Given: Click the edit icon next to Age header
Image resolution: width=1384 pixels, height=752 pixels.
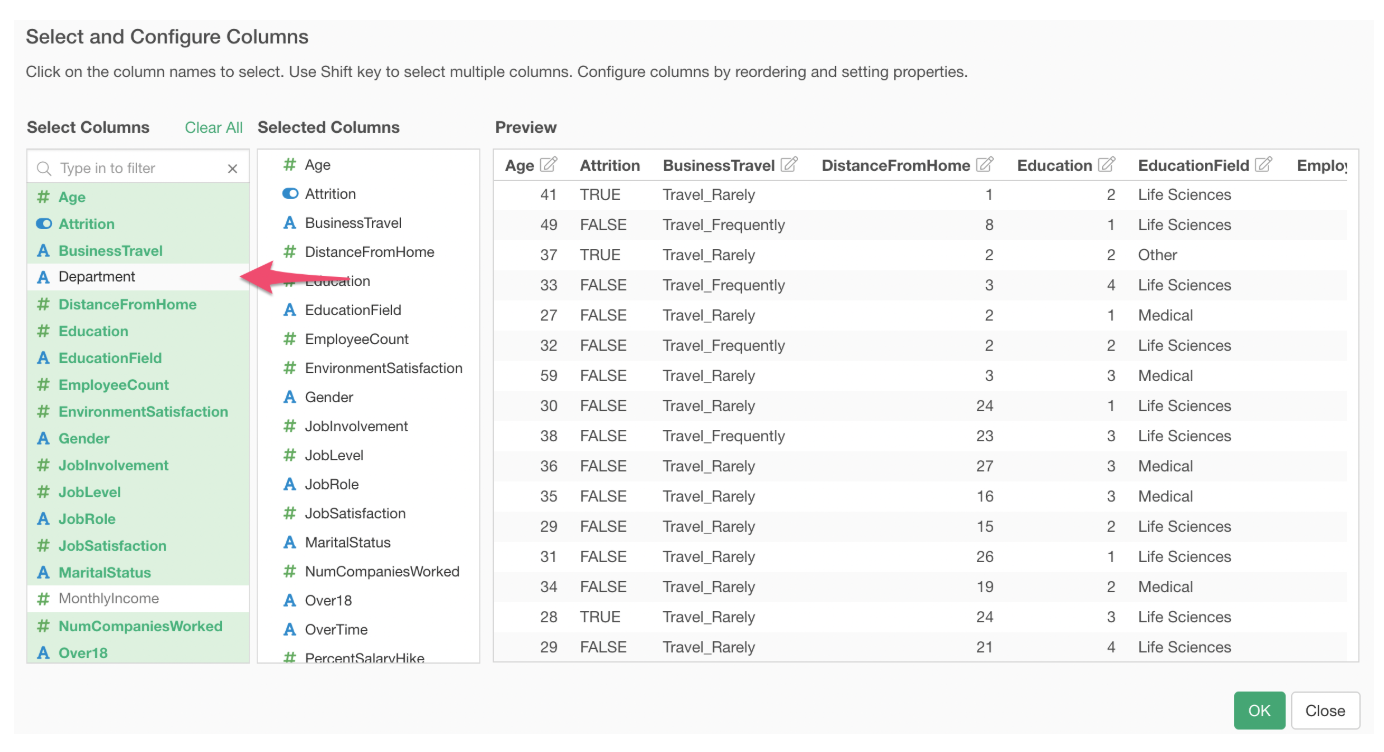Looking at the screenshot, I should [548, 165].
